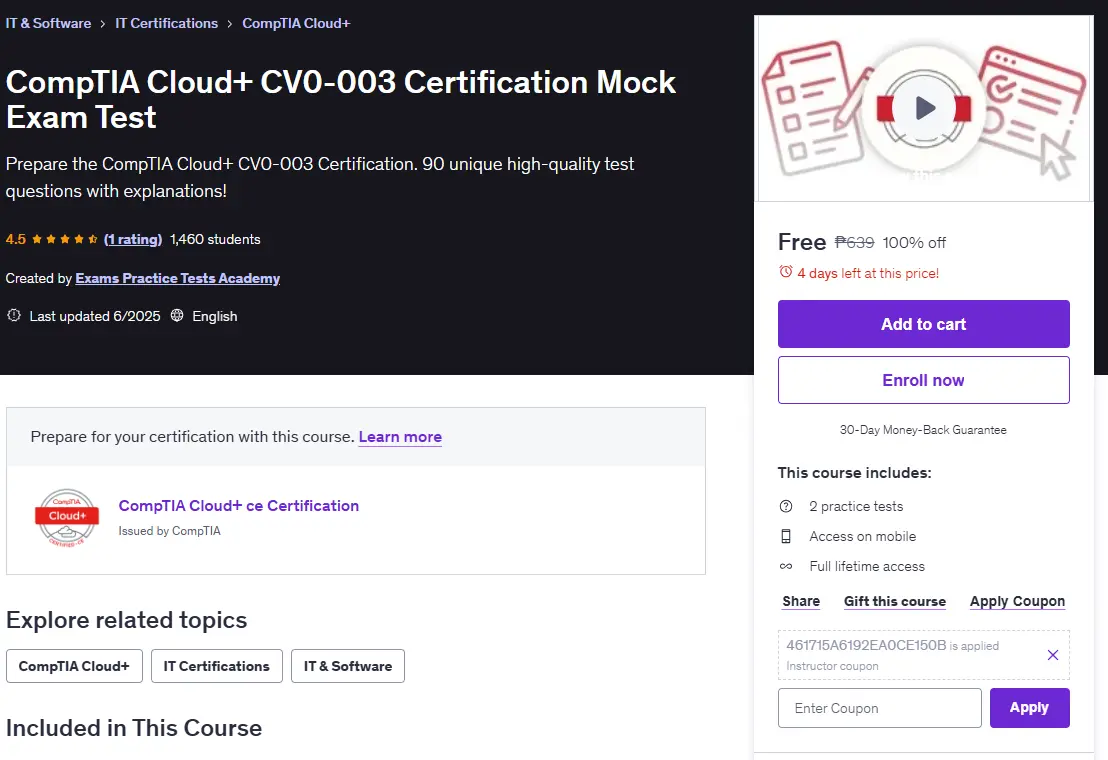The height and width of the screenshot is (760, 1108).
Task: Click the mobile phone access icon
Action: click(x=786, y=536)
